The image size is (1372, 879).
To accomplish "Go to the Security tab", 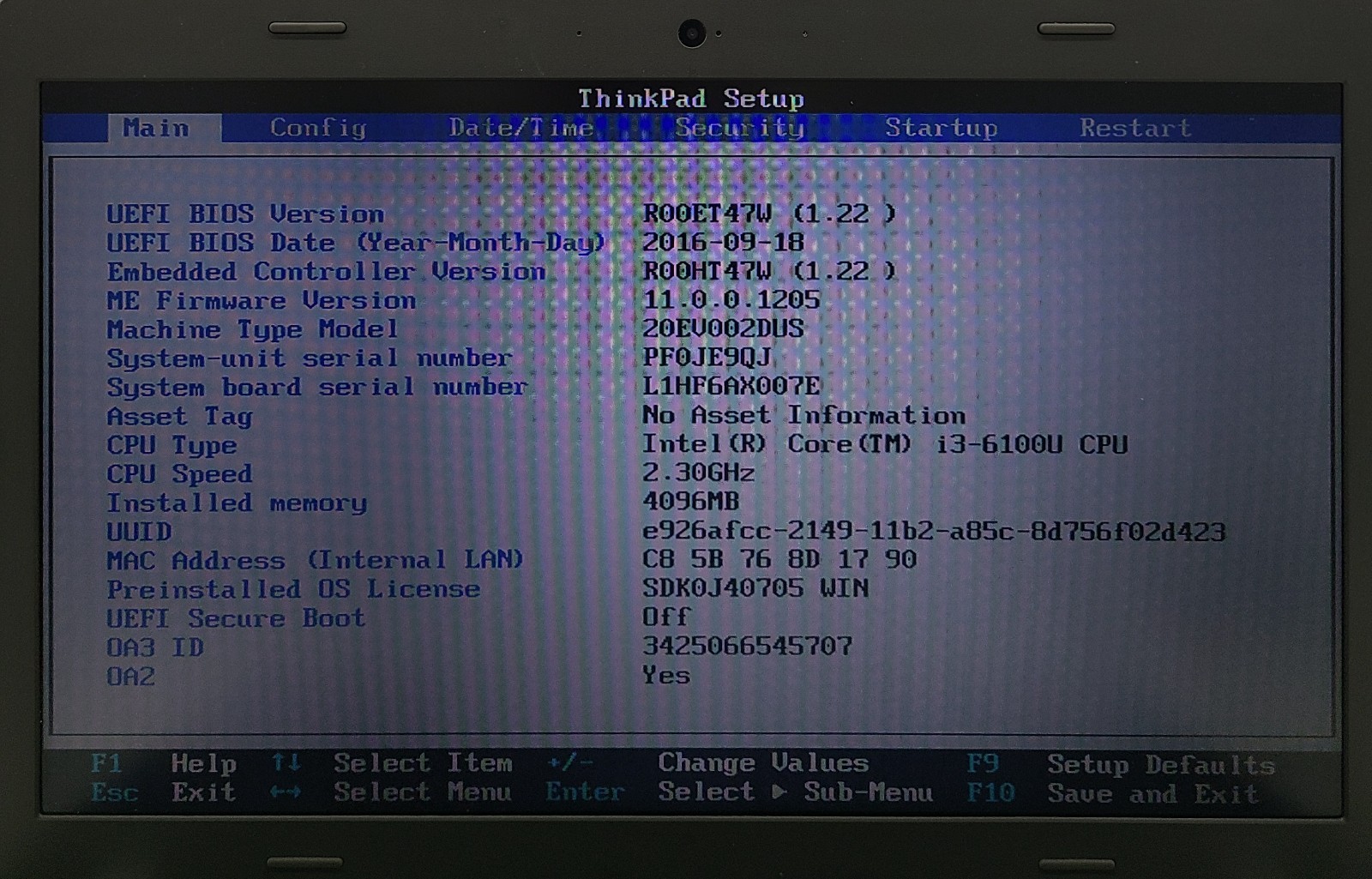I will [x=740, y=128].
